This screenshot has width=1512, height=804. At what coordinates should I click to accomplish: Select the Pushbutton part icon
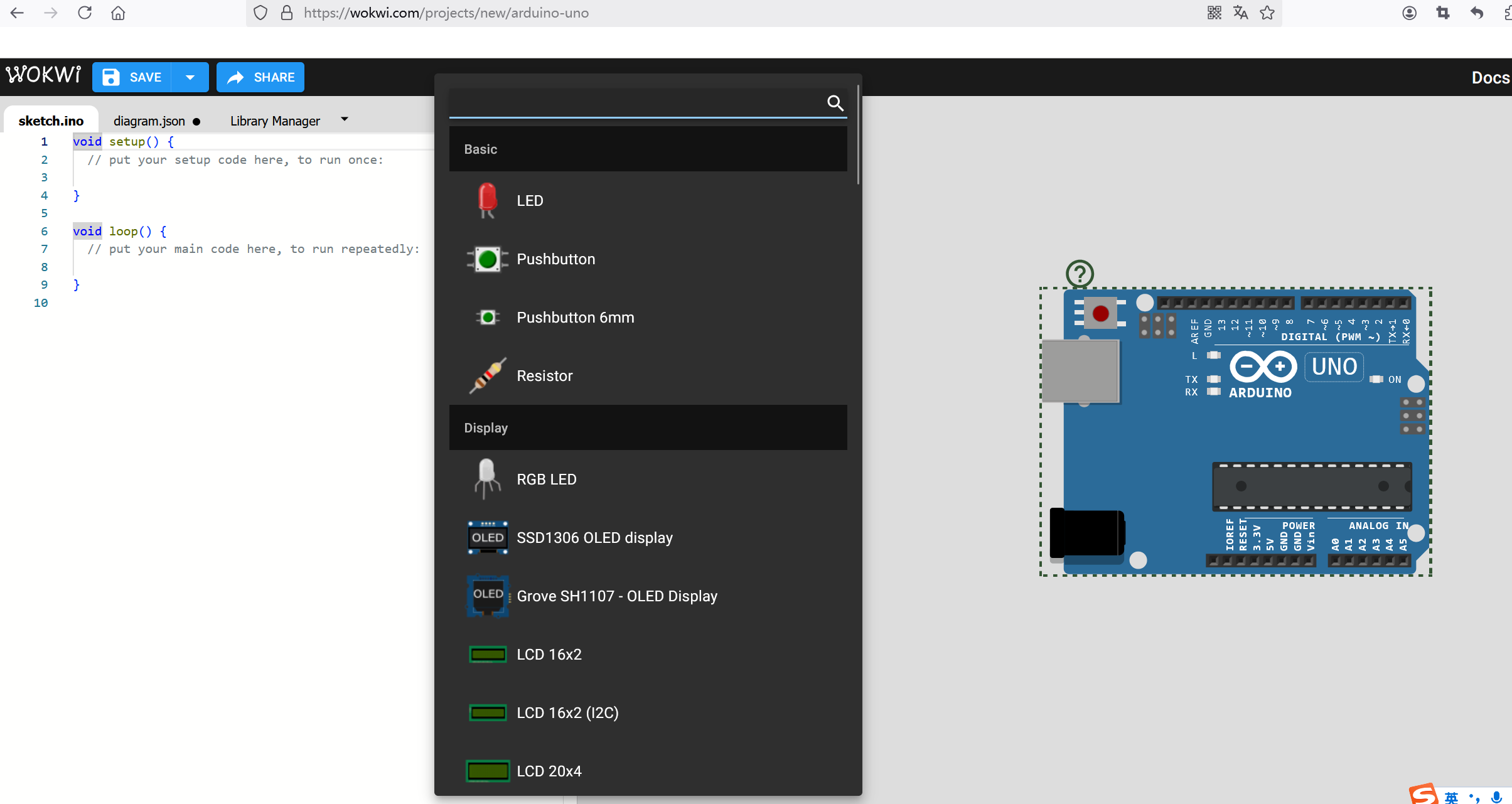tap(488, 259)
